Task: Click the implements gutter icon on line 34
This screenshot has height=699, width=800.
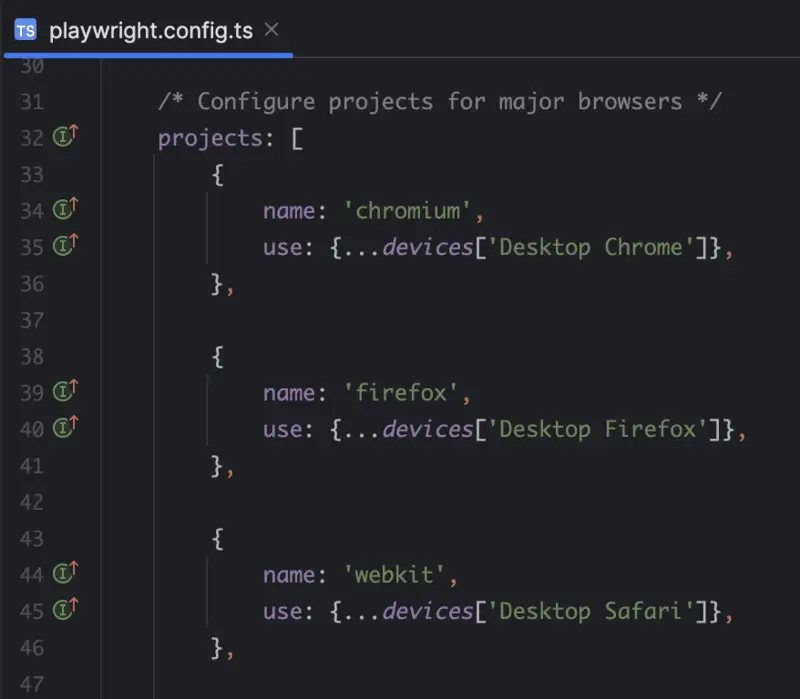Action: (65, 210)
